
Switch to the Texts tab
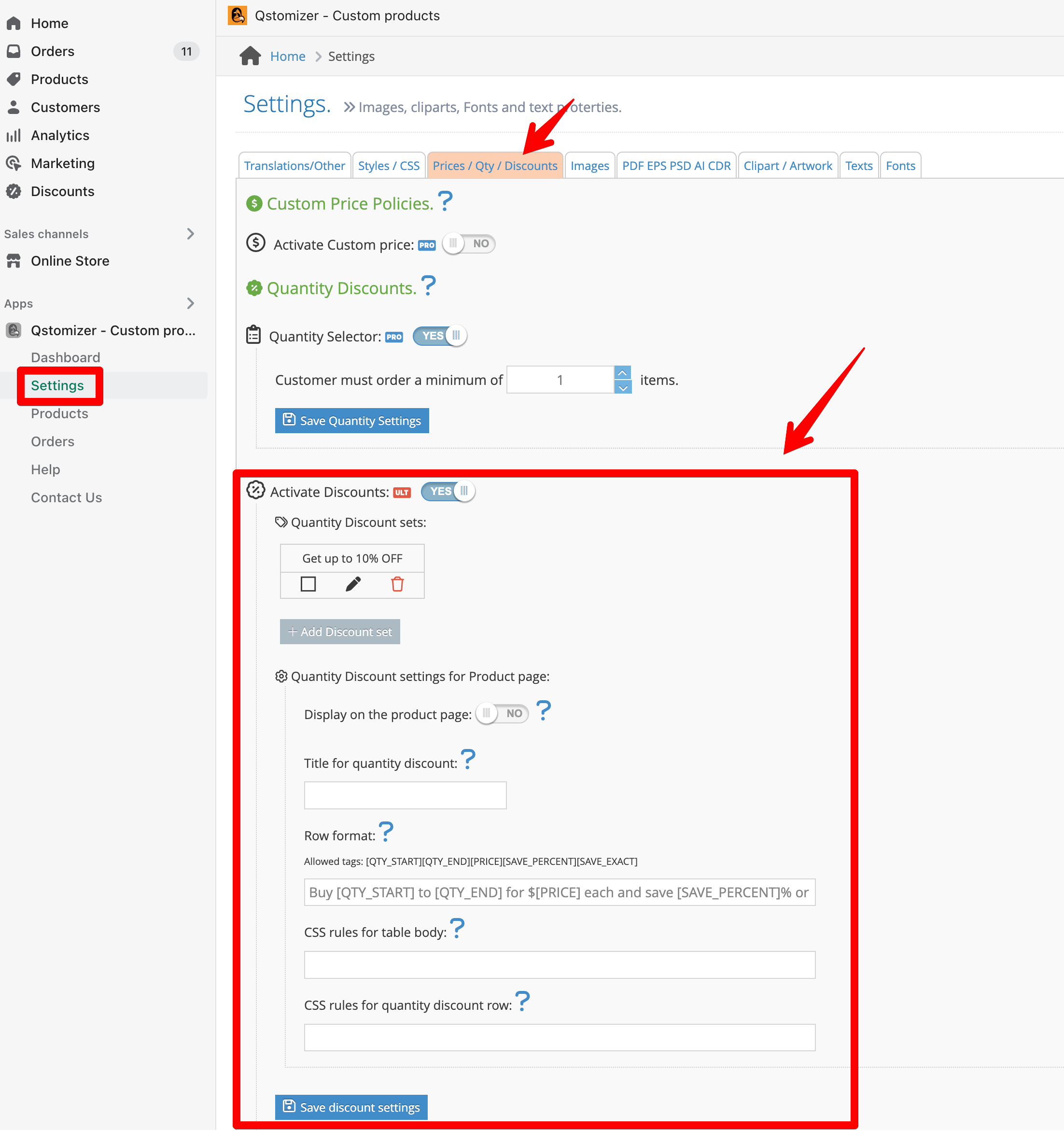[x=859, y=166]
